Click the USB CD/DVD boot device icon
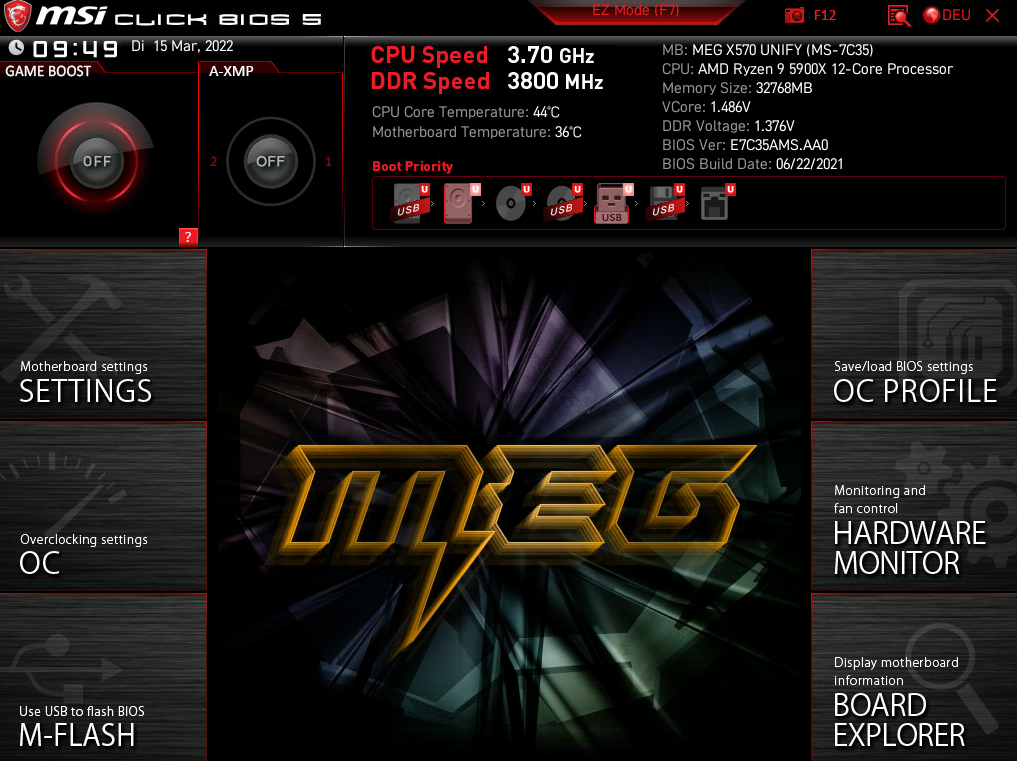1017x761 pixels. (x=563, y=203)
